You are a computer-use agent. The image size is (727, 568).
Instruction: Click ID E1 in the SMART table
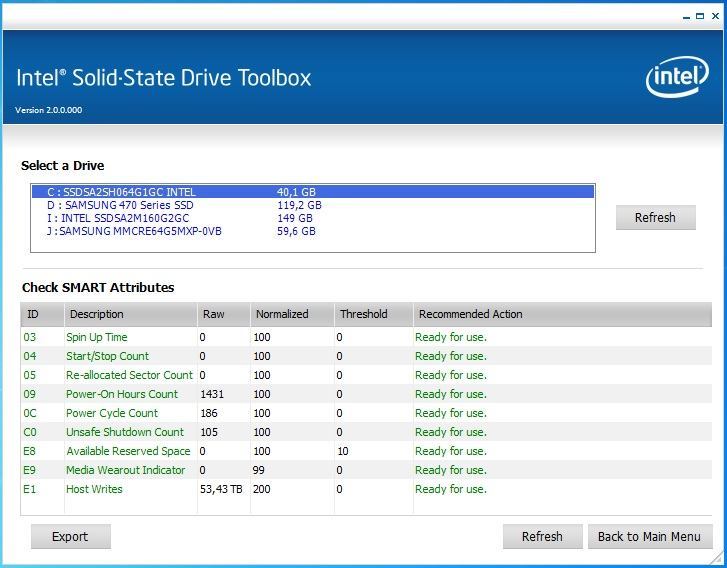(x=29, y=489)
